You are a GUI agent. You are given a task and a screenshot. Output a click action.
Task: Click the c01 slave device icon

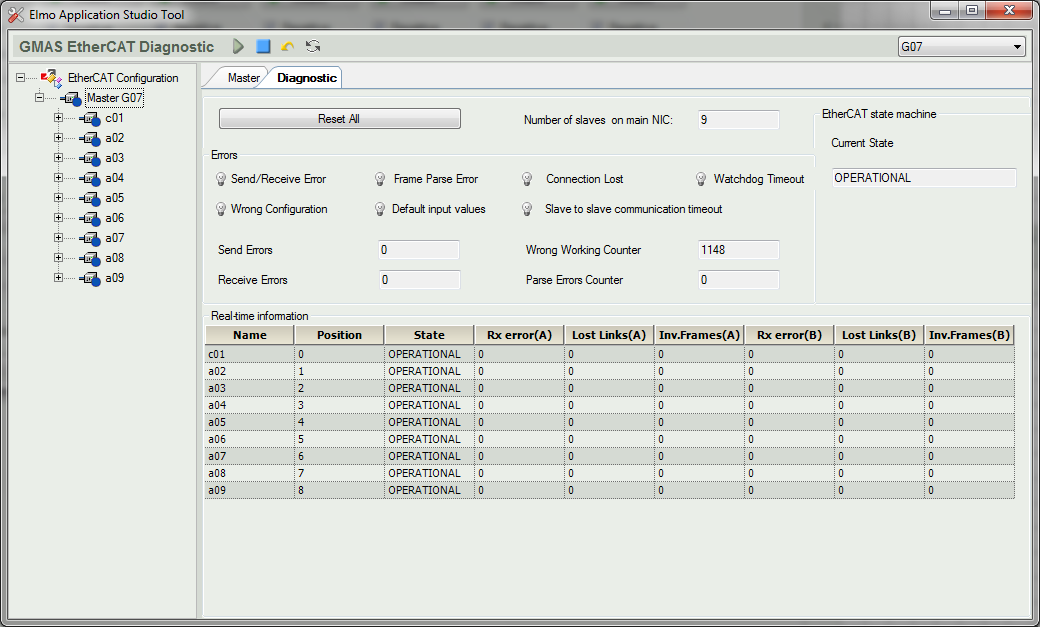pos(90,119)
